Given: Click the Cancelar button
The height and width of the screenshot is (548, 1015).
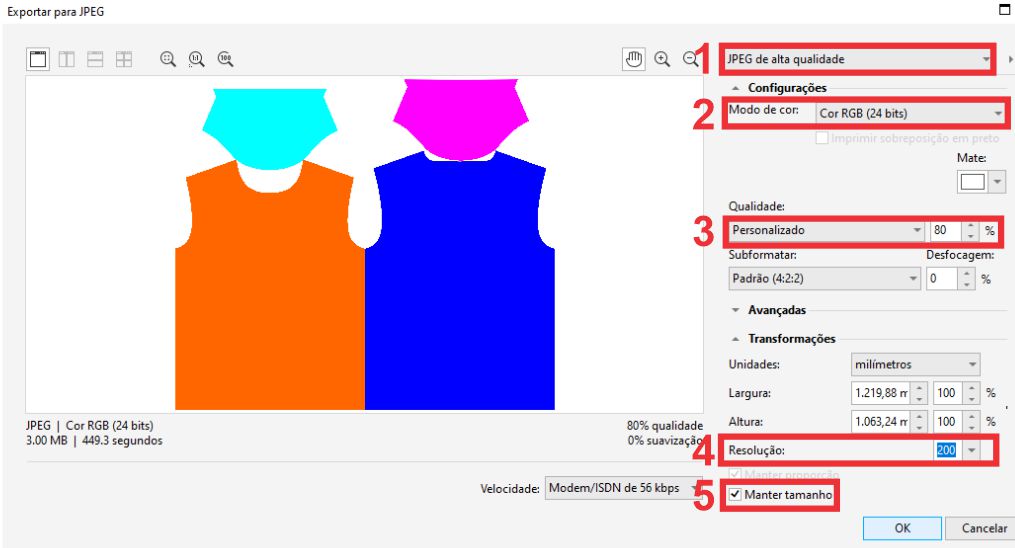Looking at the screenshot, I should [x=983, y=528].
